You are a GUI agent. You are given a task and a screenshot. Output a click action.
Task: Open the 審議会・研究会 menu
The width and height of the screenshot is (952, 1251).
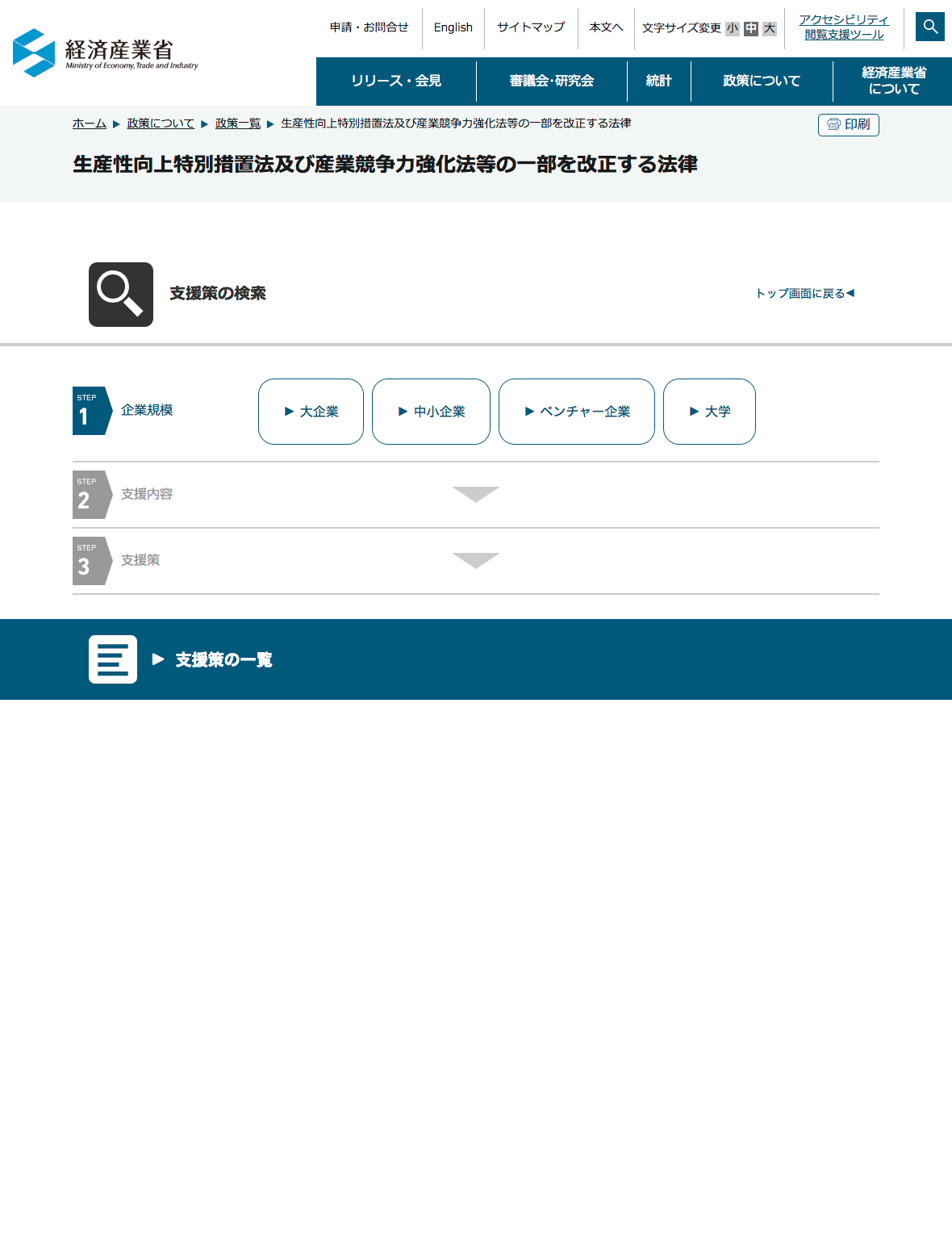tap(552, 81)
